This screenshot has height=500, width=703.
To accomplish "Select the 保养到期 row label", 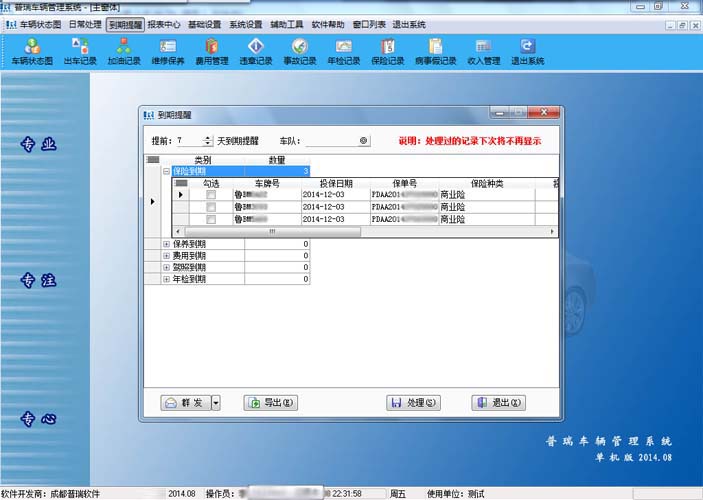I will point(189,244).
